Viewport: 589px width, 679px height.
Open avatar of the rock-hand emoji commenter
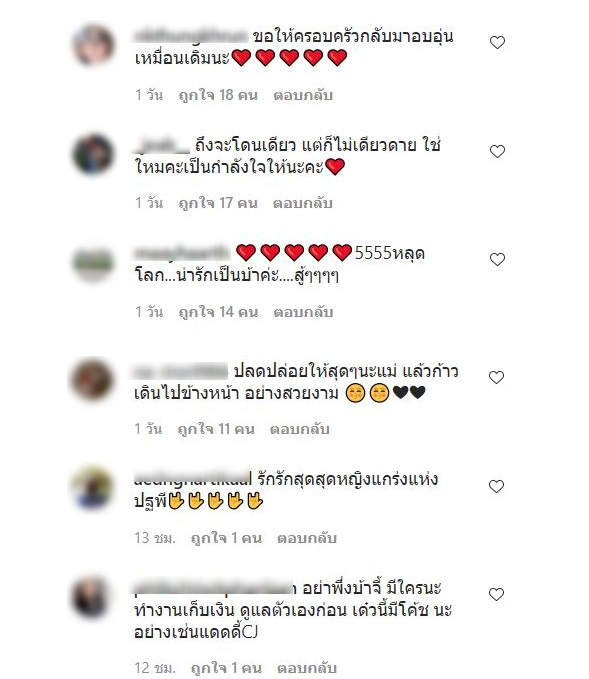92,488
